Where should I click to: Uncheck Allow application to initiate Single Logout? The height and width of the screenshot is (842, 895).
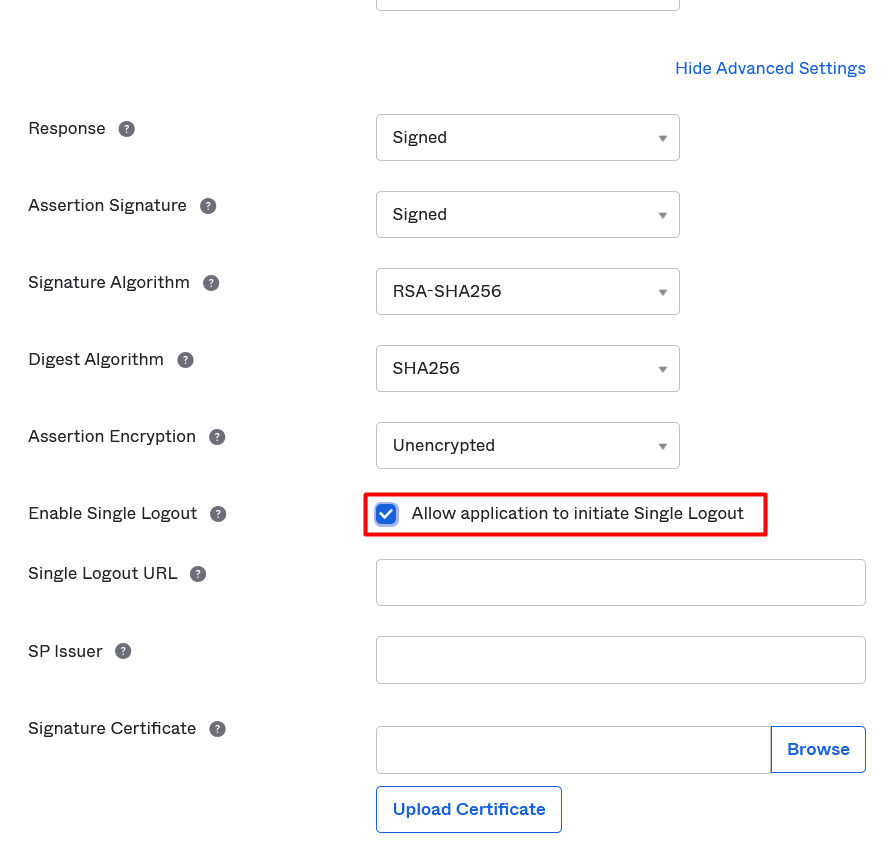pos(386,514)
